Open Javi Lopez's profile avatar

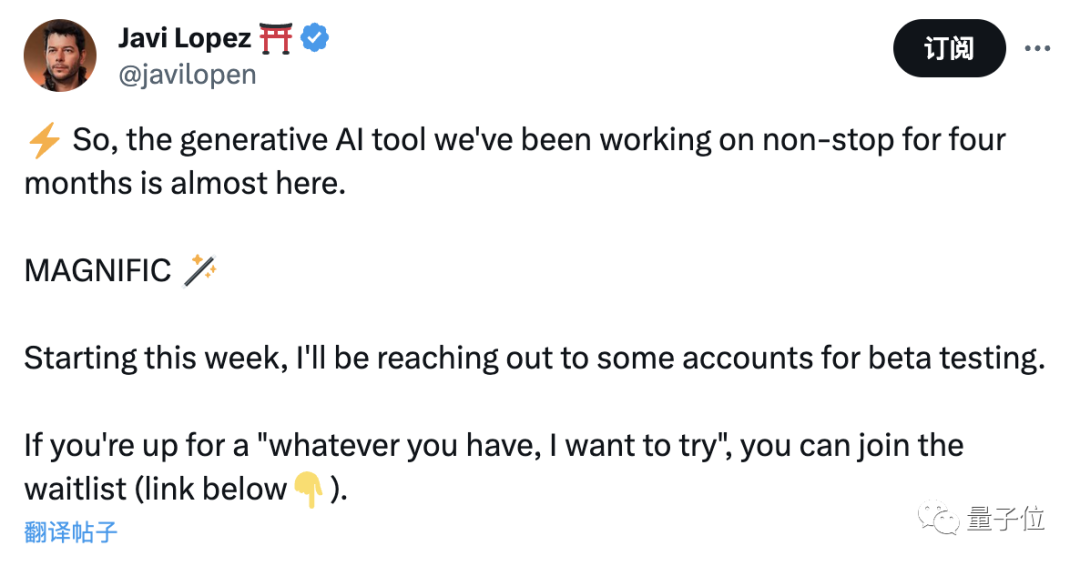(60, 55)
